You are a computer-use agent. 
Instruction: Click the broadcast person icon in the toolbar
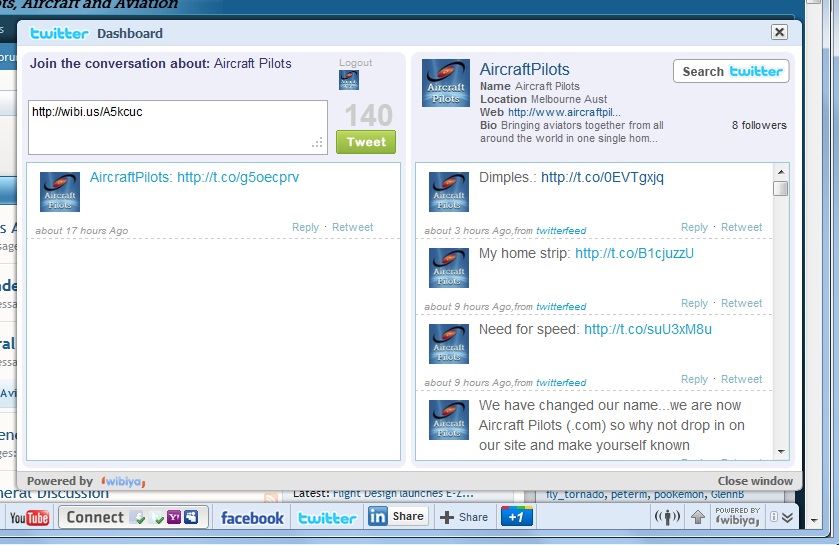(667, 517)
